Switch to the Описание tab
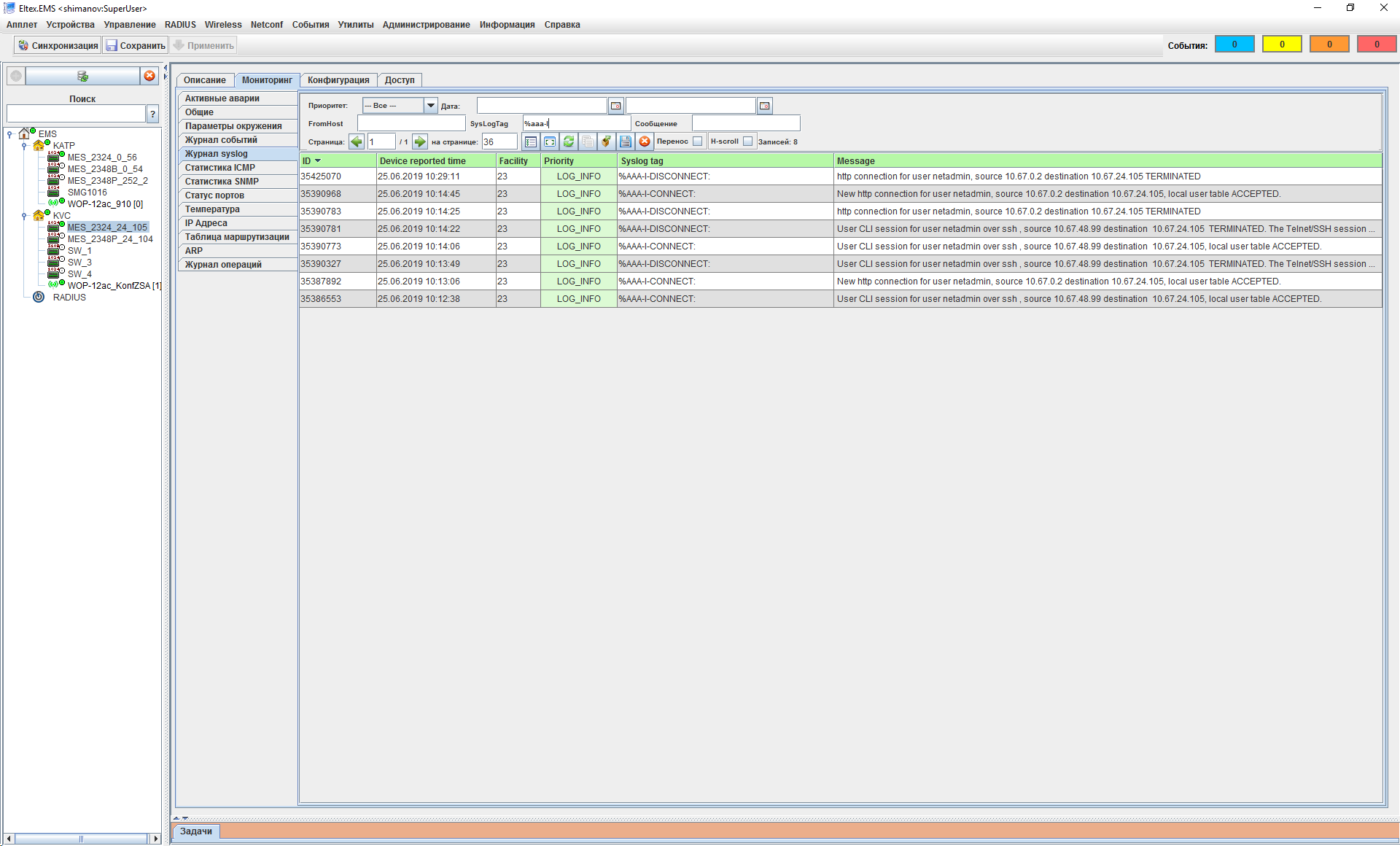The height and width of the screenshot is (846, 1400). click(205, 79)
